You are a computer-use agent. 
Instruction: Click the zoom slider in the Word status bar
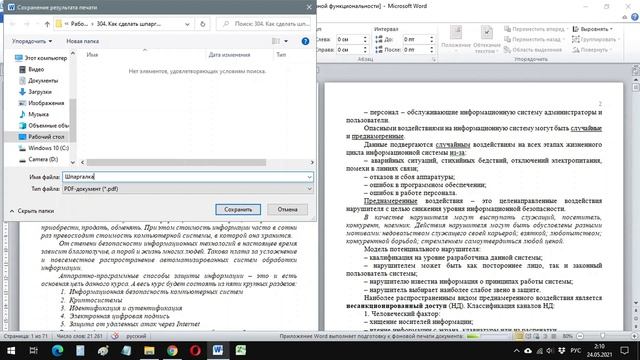(x=603, y=336)
